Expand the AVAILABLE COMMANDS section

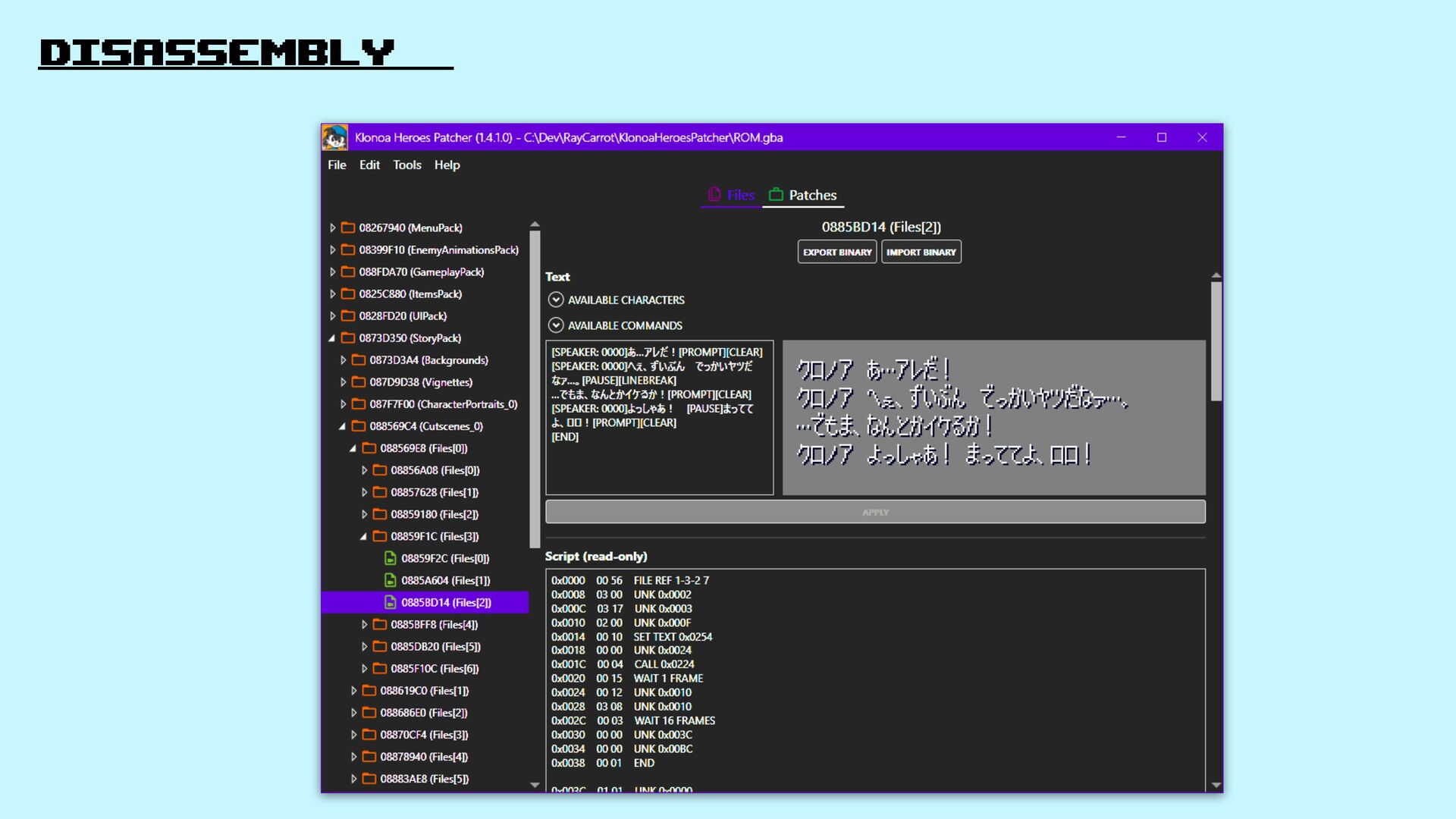click(x=556, y=325)
